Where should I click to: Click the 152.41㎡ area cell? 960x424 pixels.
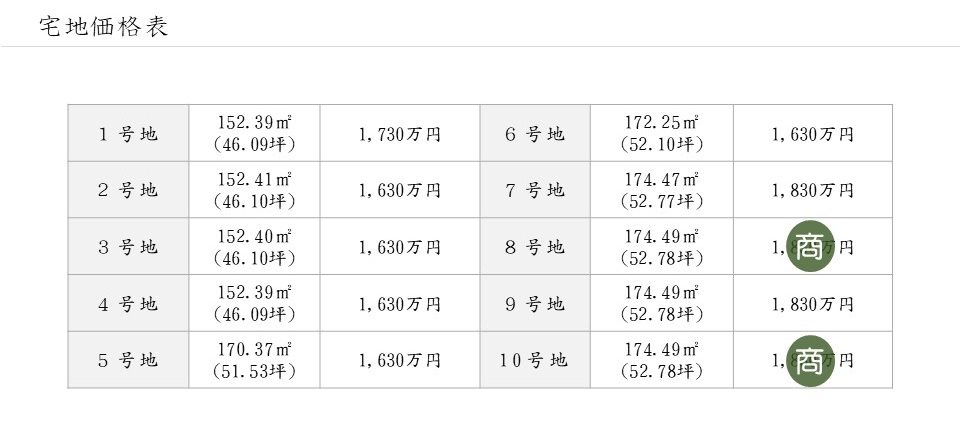point(254,190)
